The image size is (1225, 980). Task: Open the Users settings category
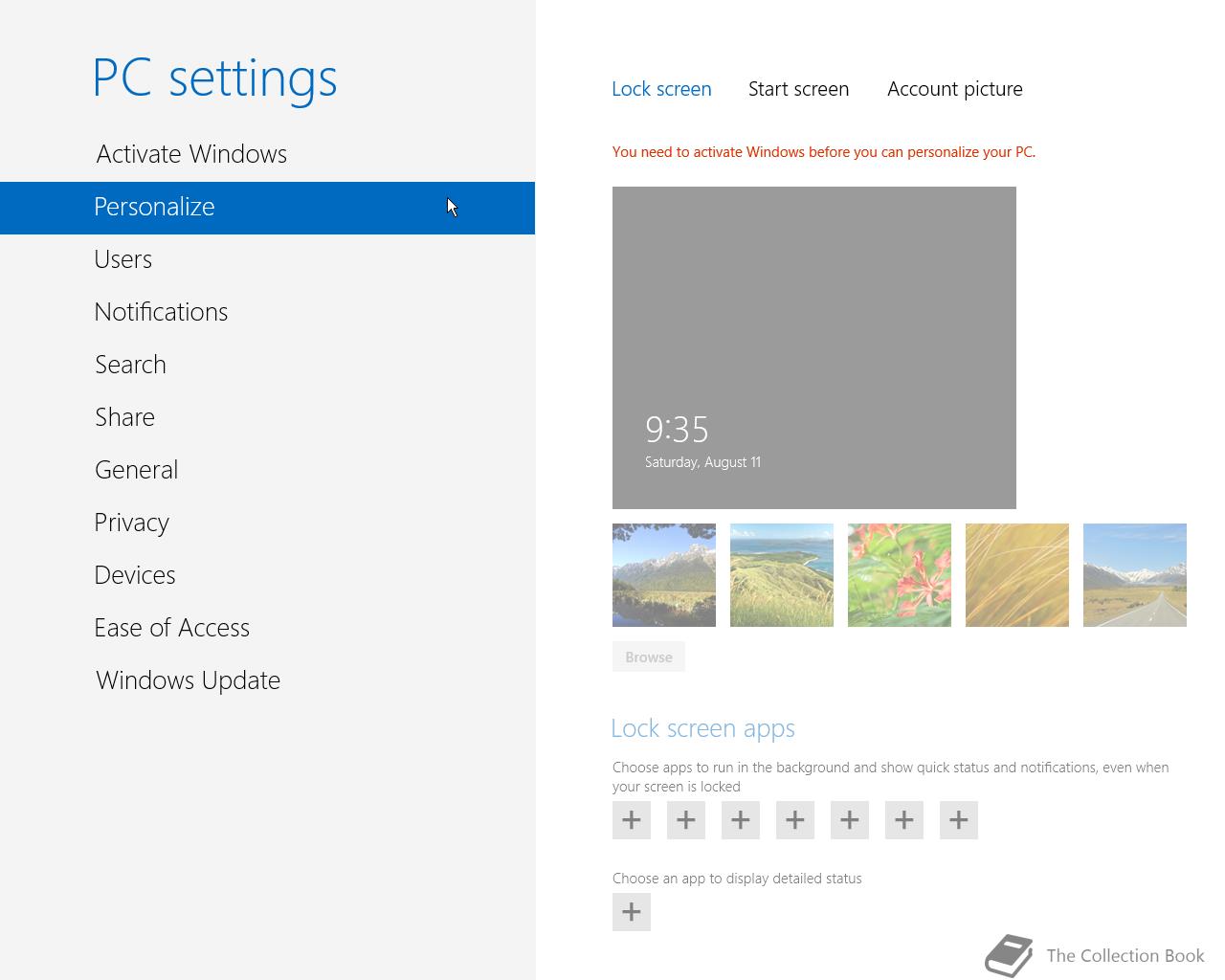267,259
